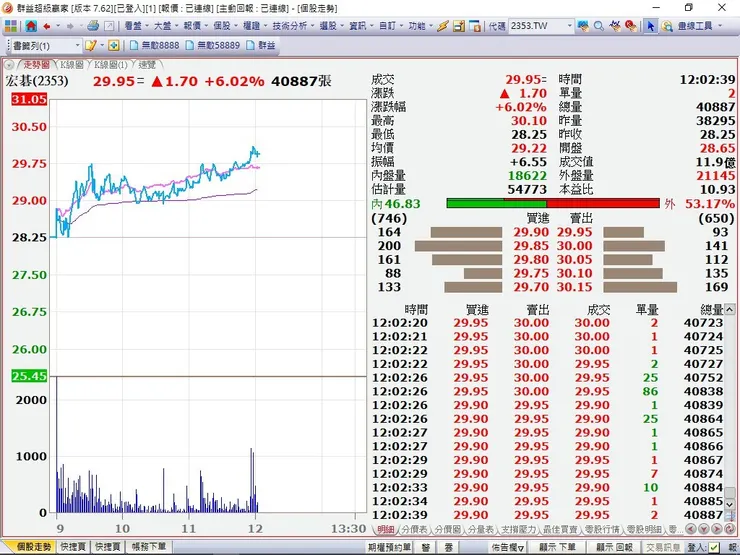
Task: Open the 功能 menu
Action: [x=420, y=26]
